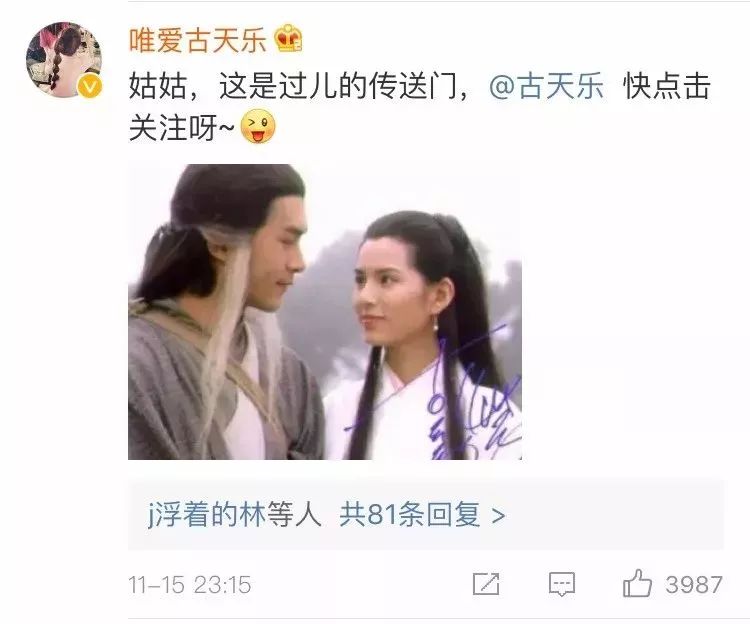Open the @古天乐 mention link

click(x=547, y=87)
